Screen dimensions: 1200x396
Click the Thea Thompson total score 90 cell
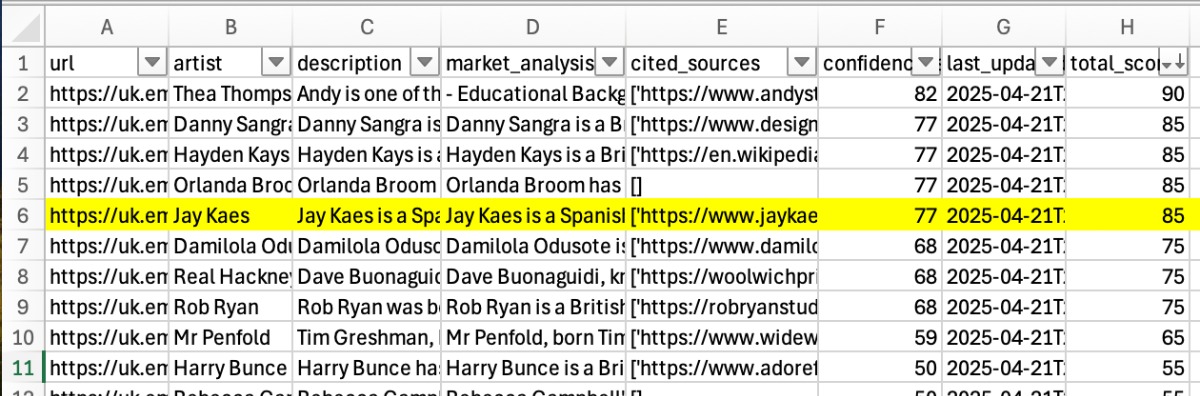click(x=1128, y=94)
